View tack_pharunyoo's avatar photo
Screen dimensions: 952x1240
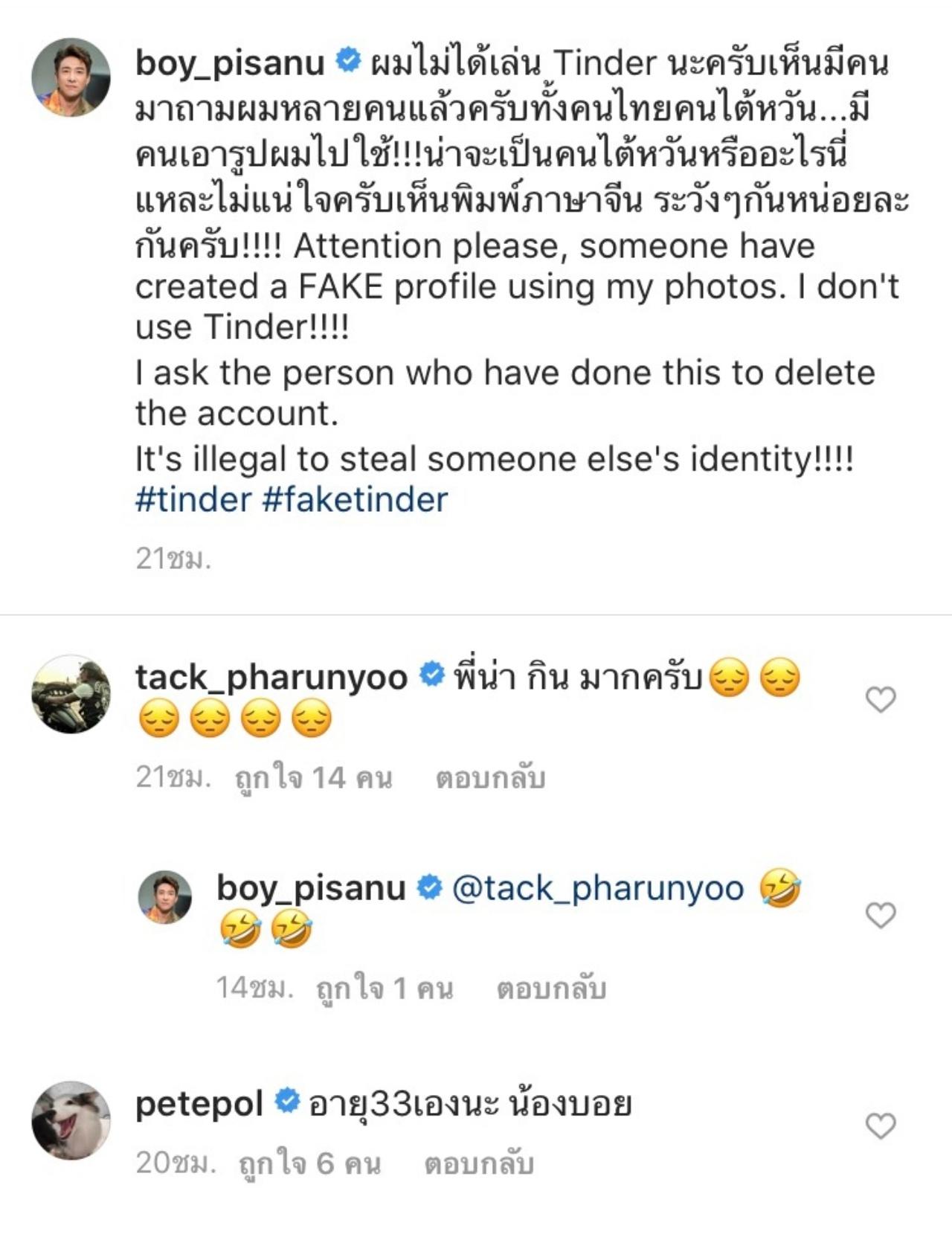tap(71, 694)
